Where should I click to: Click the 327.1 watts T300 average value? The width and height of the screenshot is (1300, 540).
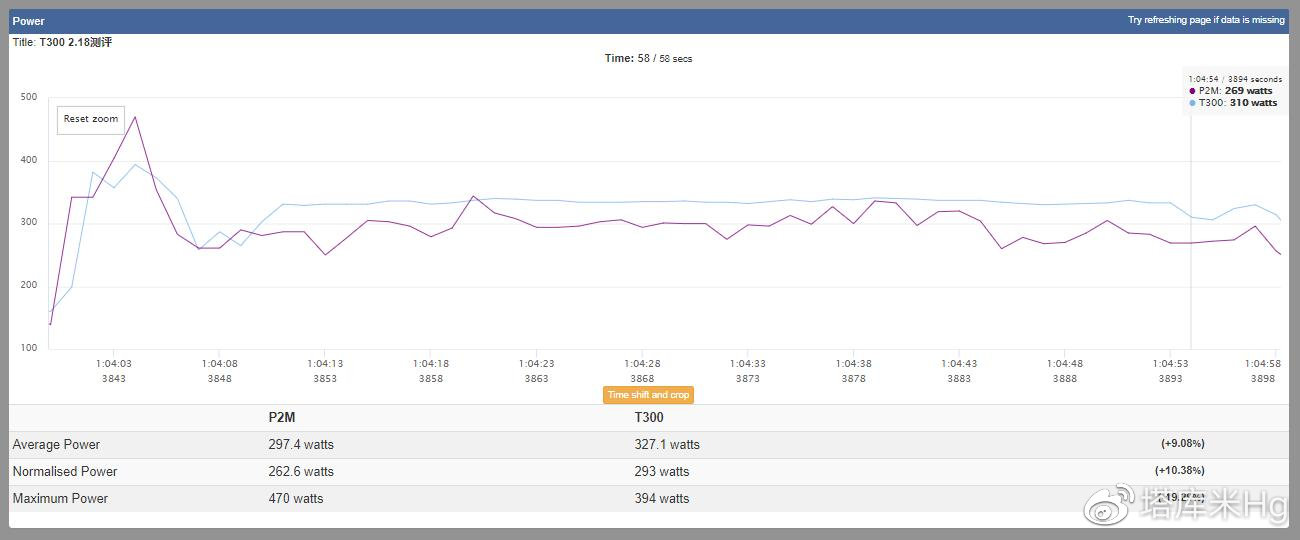tap(667, 445)
